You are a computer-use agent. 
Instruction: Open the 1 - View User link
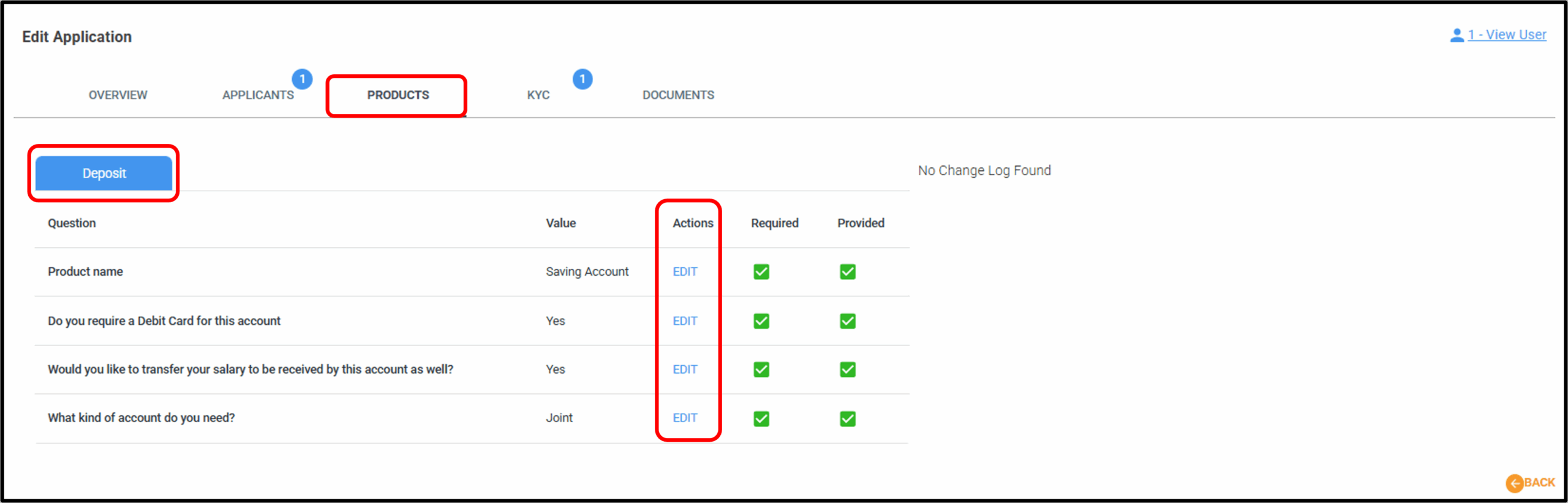pyautogui.click(x=1507, y=35)
